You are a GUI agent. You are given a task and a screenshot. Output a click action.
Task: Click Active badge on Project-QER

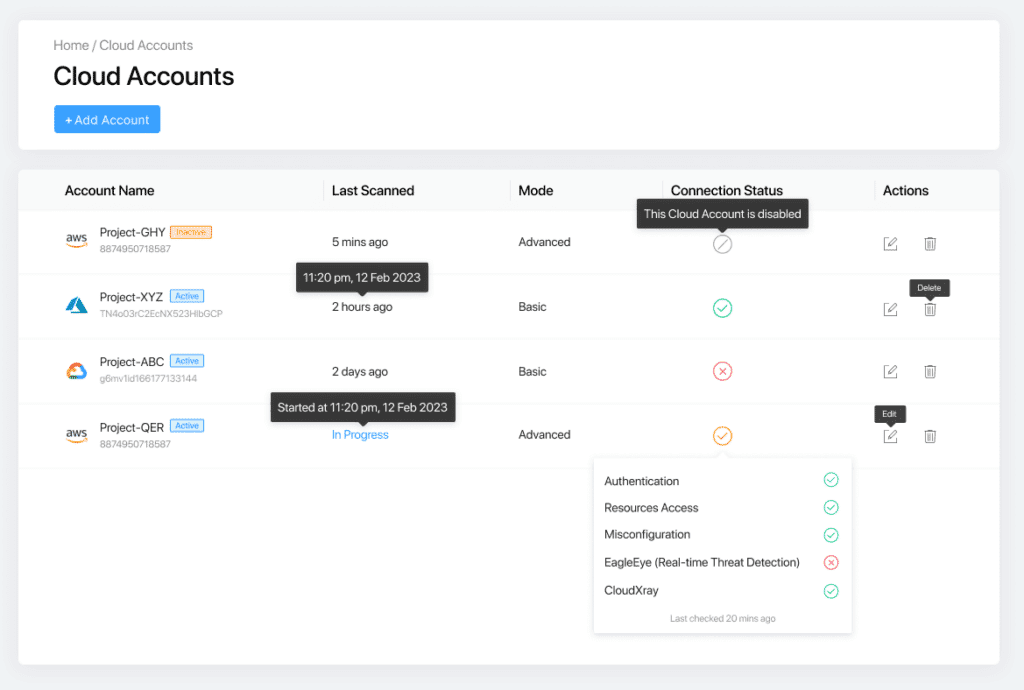click(187, 426)
